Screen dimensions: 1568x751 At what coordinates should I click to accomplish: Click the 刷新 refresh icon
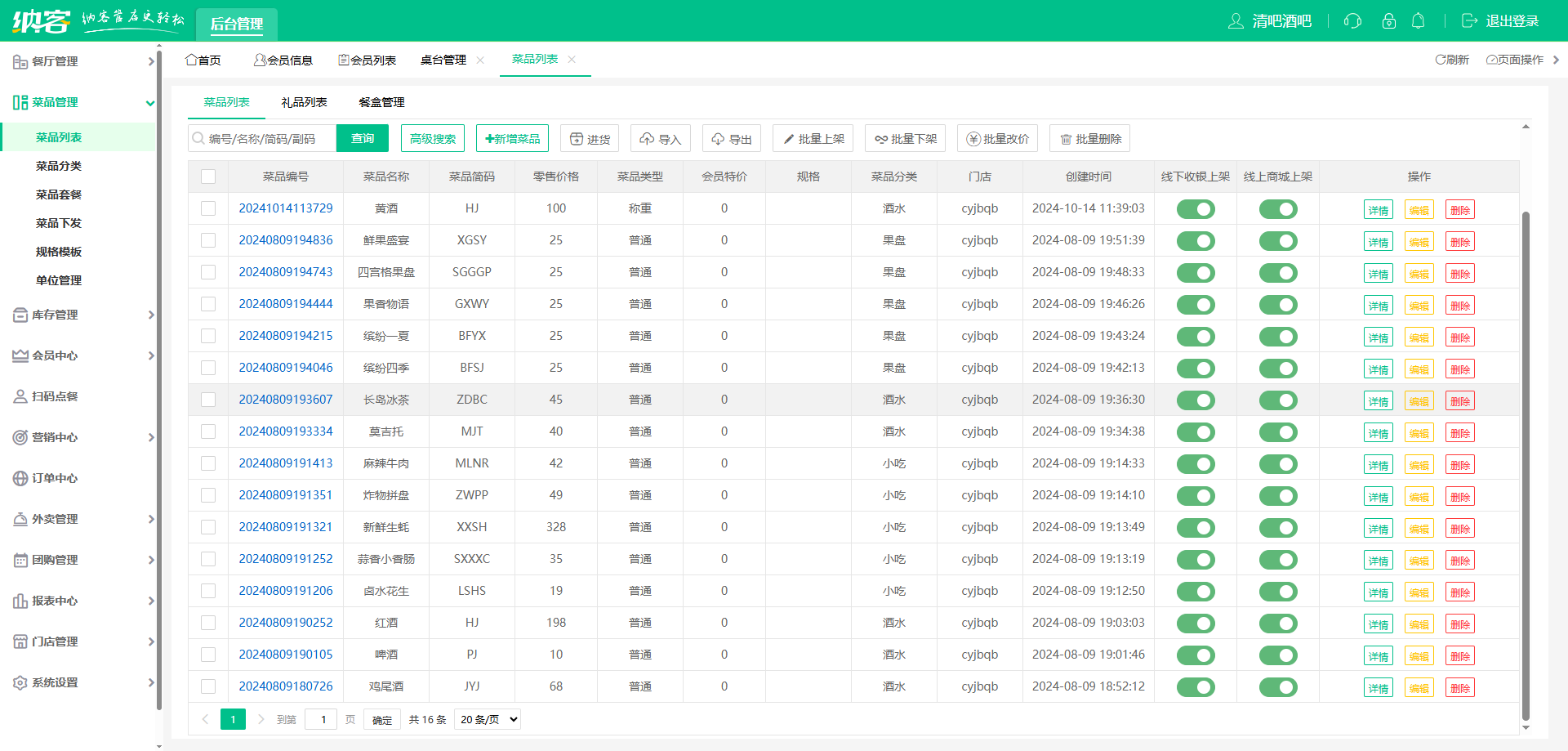1441,60
